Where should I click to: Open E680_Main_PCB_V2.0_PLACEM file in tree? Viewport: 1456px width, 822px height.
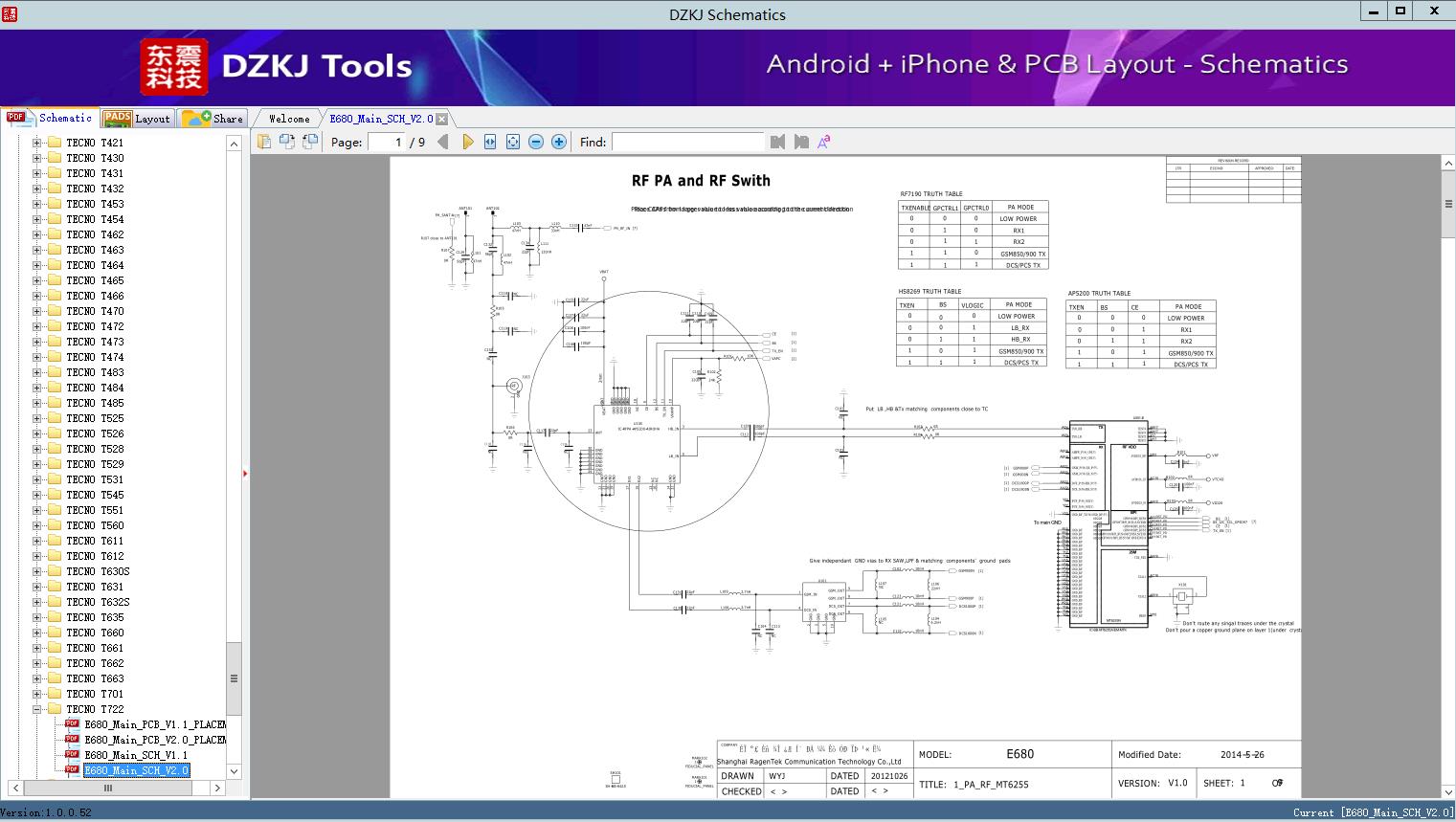coord(154,740)
